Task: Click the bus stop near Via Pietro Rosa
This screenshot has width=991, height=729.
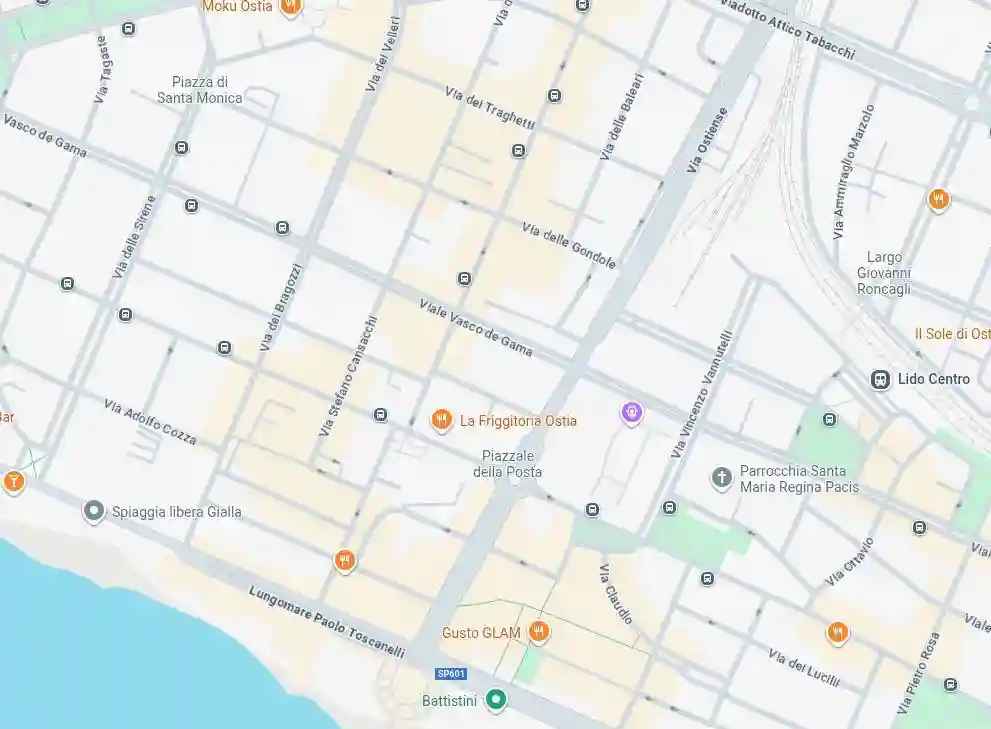Action: click(x=951, y=685)
